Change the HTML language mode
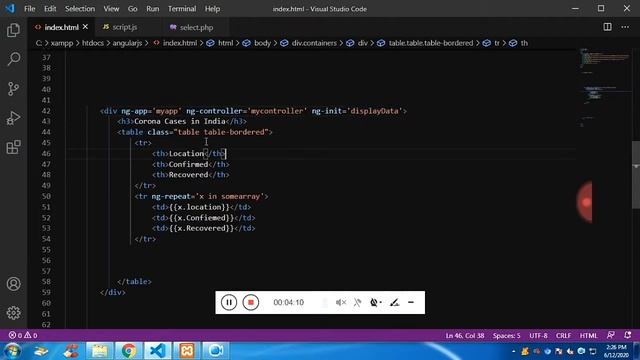This screenshot has width=640, height=360. (x=588, y=336)
